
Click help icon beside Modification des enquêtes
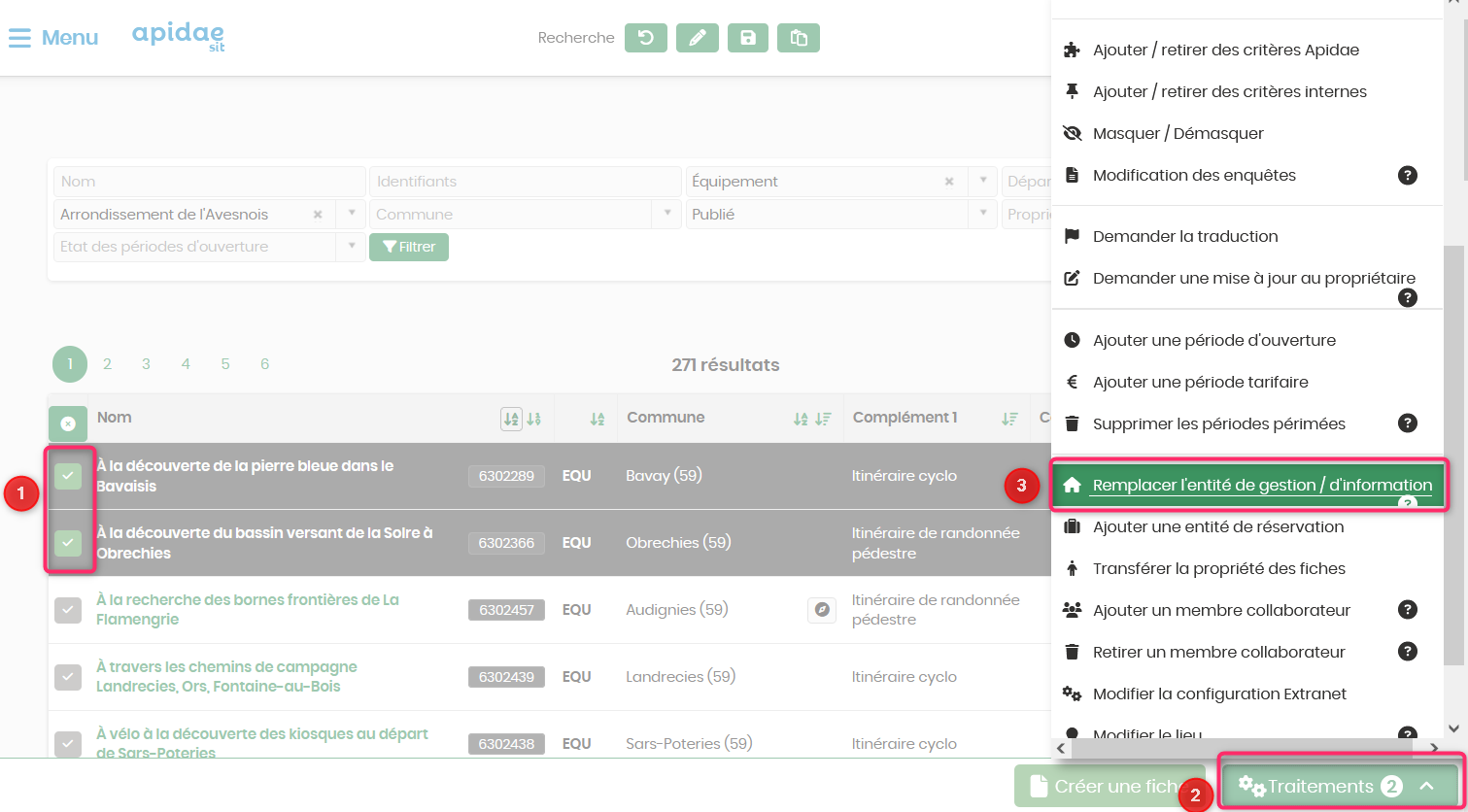[x=1407, y=176]
